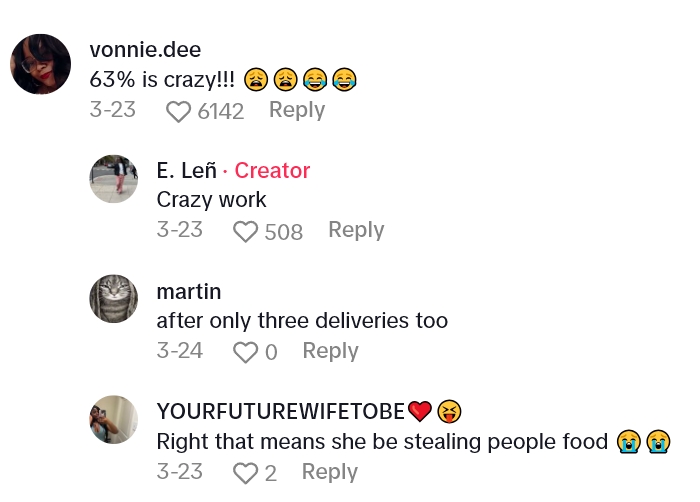View YOURFUTUREWIFETOBE's profile avatar

coord(114,419)
